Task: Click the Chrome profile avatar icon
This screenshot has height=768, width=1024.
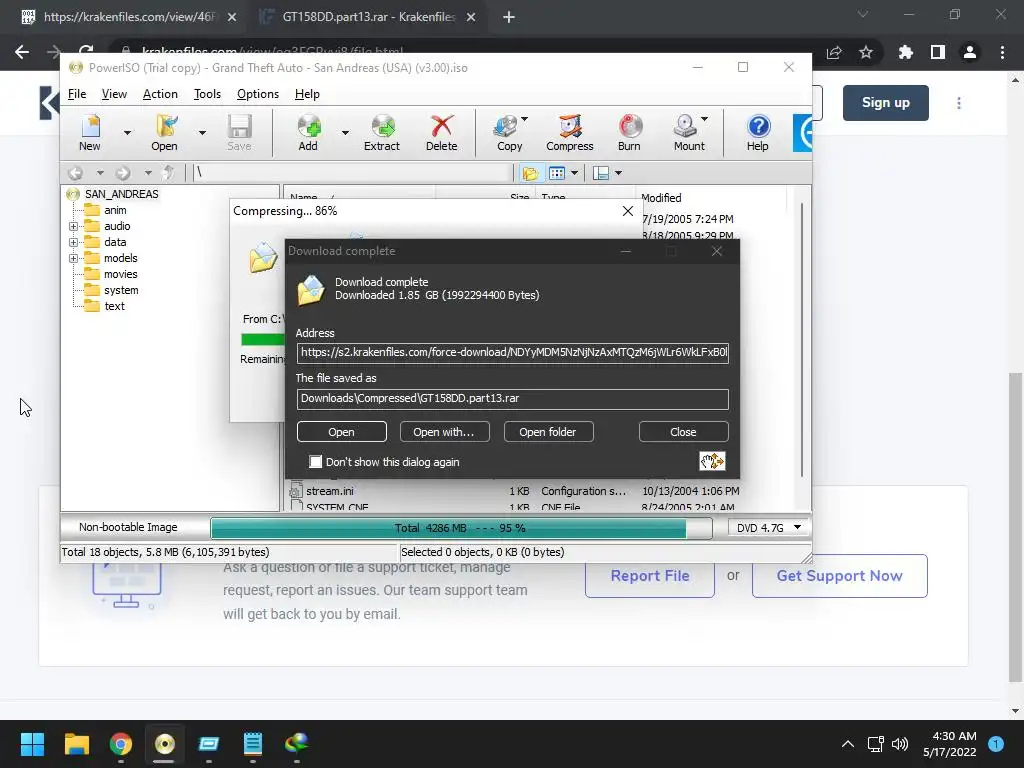Action: pos(970,52)
